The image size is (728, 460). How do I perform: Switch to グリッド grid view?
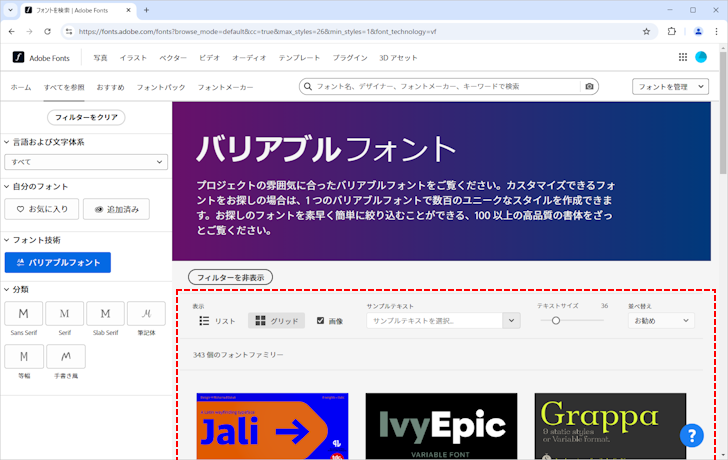276,321
